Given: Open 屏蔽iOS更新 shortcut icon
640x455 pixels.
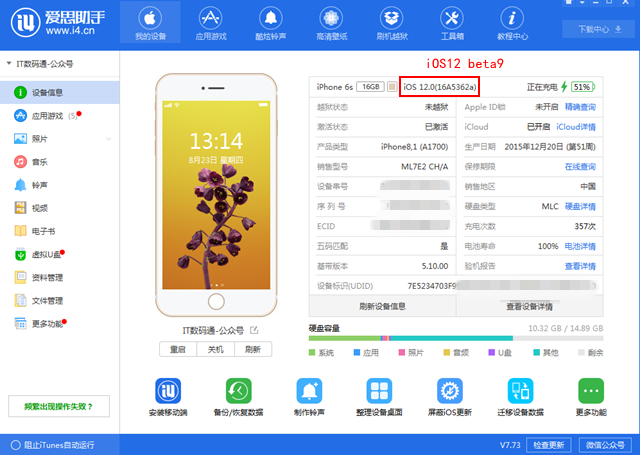Looking at the screenshot, I should (x=450, y=391).
